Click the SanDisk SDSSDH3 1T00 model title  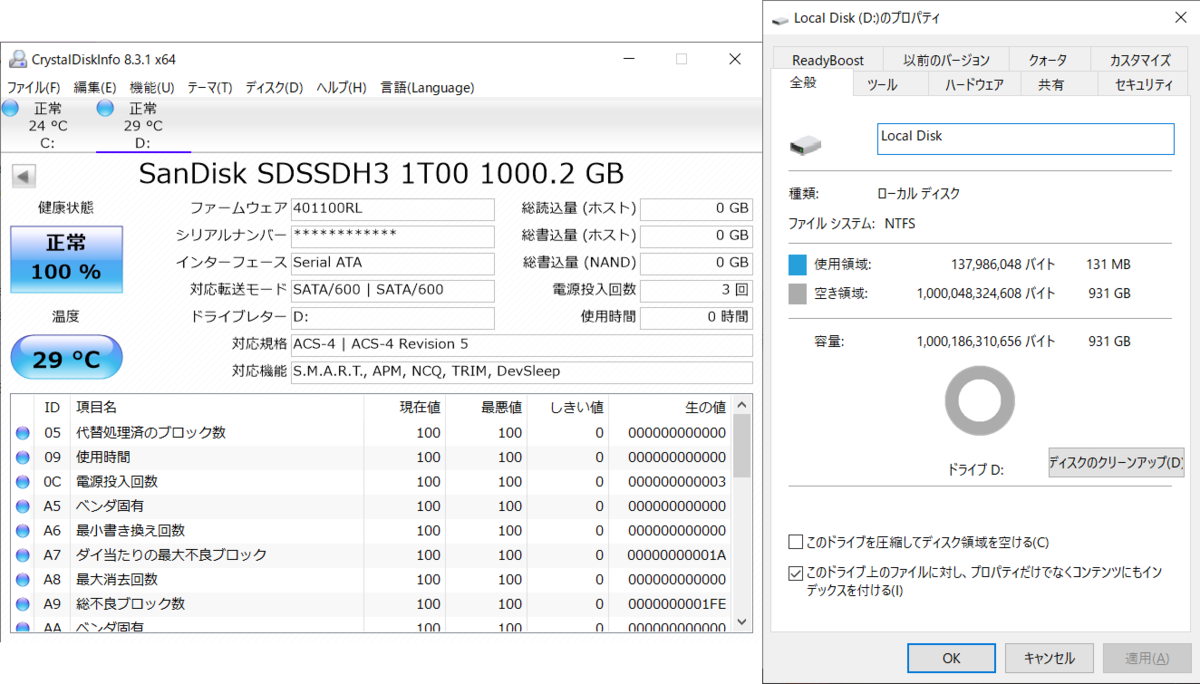click(381, 174)
